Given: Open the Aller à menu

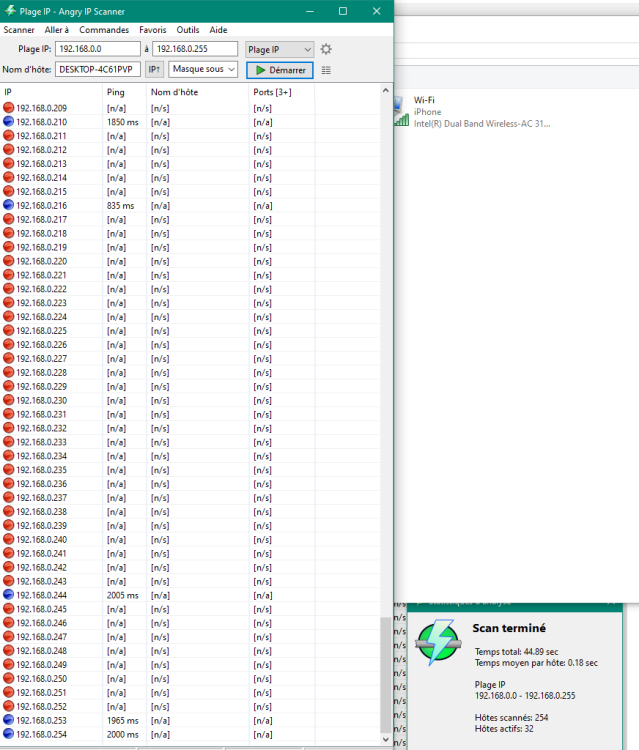Looking at the screenshot, I should pos(56,30).
